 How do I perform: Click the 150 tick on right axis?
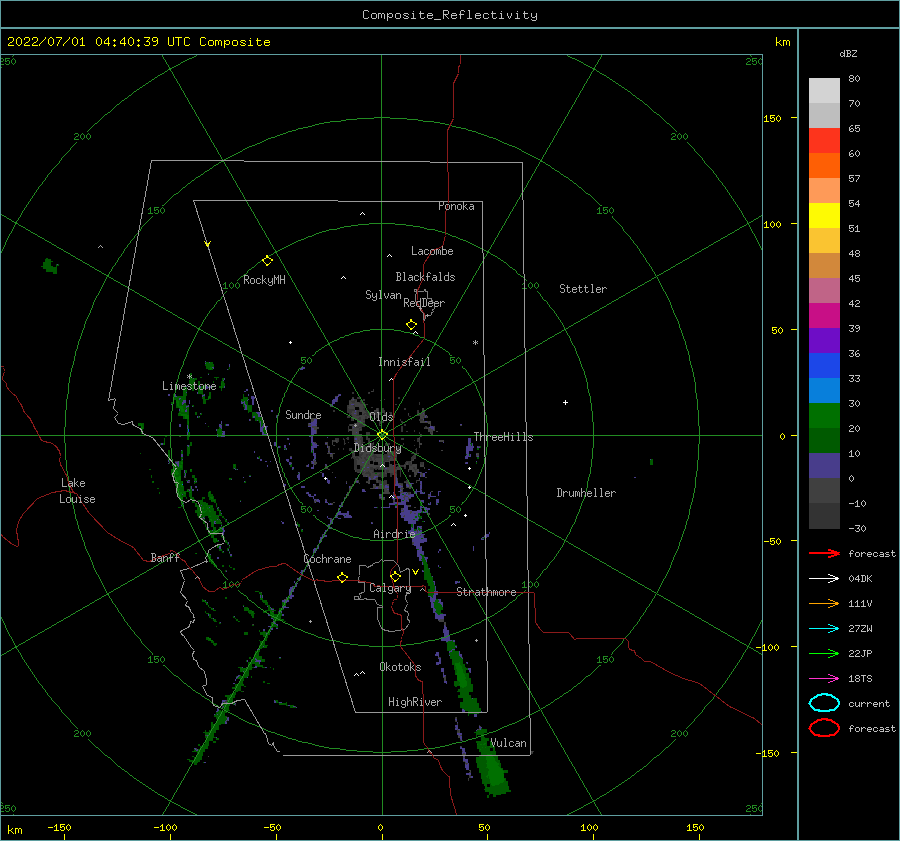pyautogui.click(x=772, y=118)
